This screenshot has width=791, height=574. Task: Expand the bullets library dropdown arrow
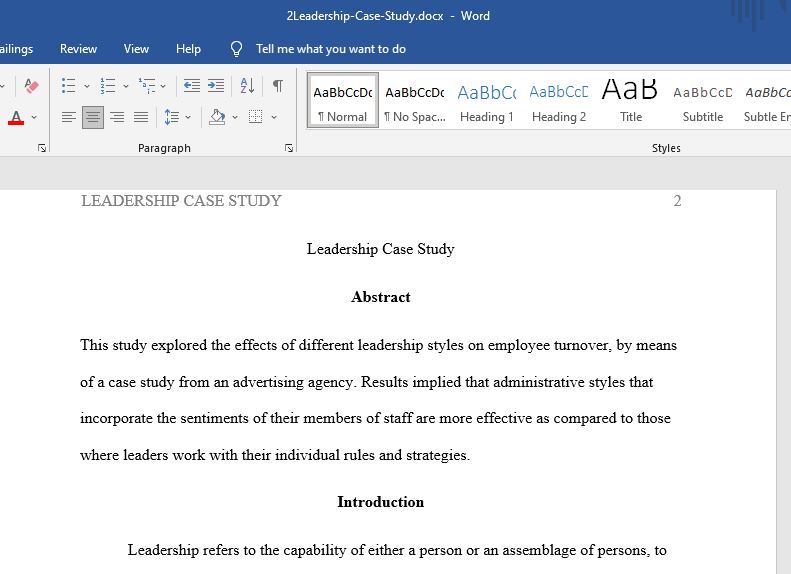pos(87,86)
